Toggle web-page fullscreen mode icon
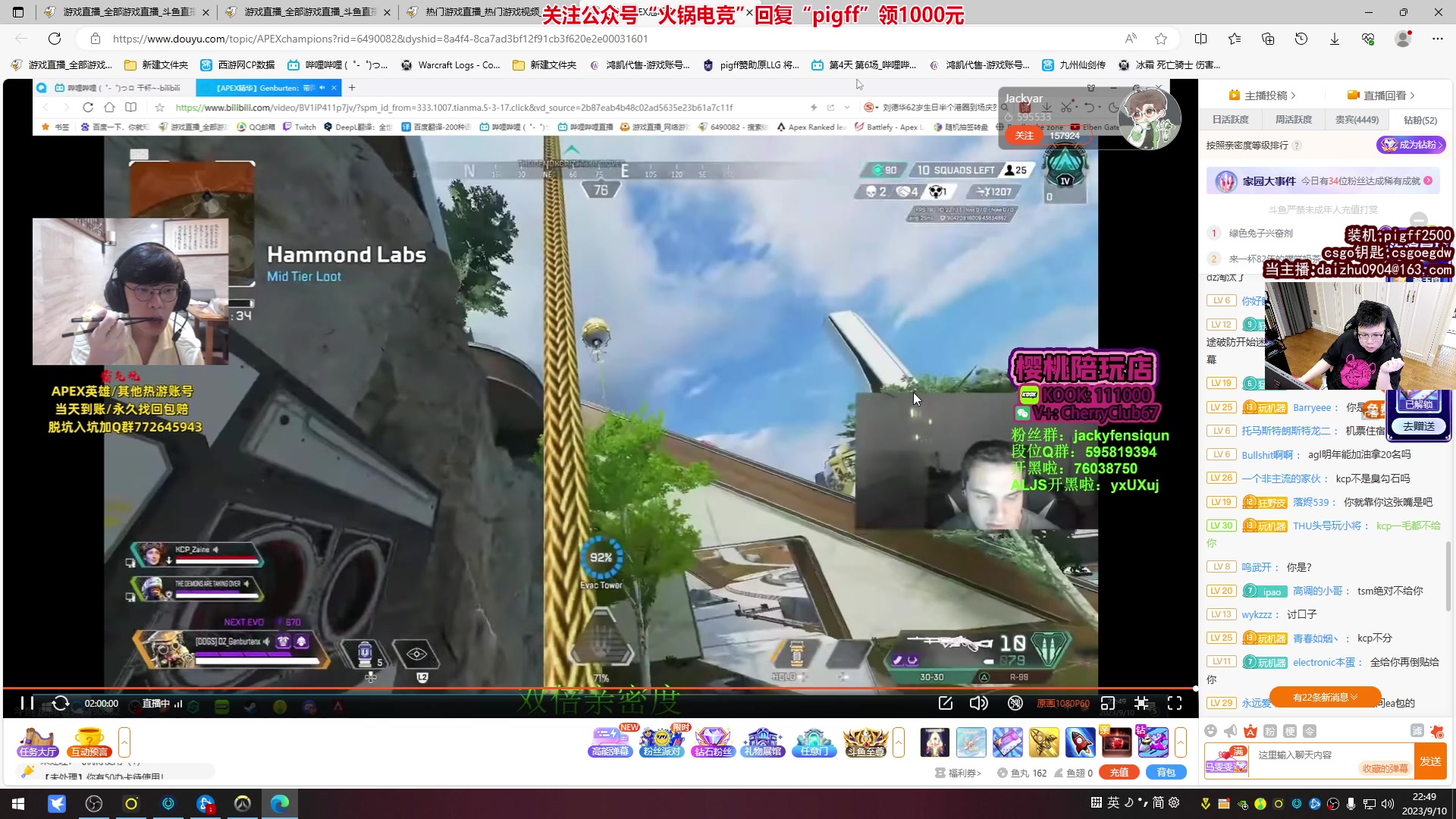The image size is (1456, 819). pos(1141,703)
